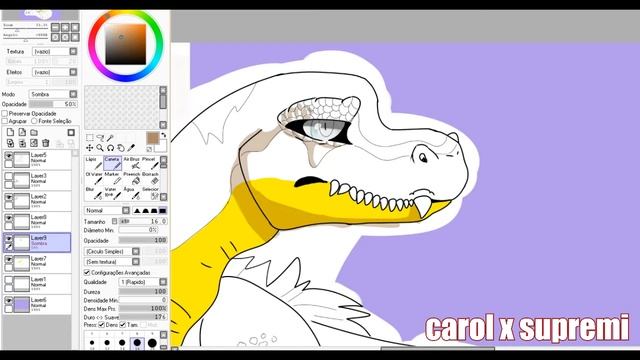Toggle visibility of Layer9 Sombra

(8, 238)
